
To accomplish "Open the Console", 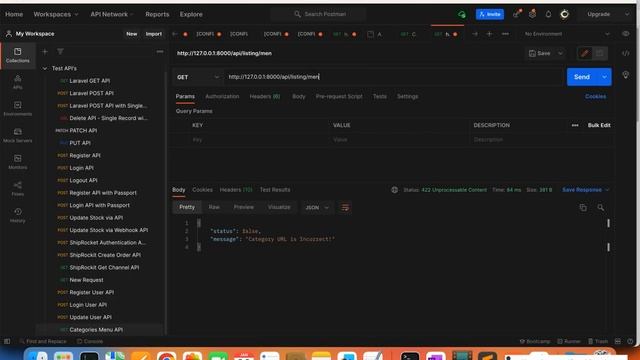I will [x=90, y=341].
